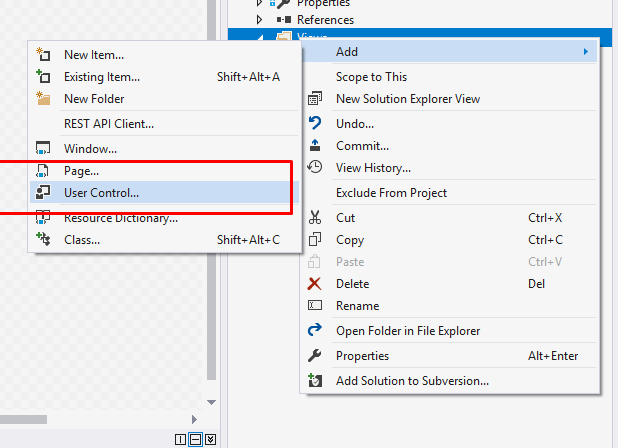Click the Resource Dictionary icon

(42, 217)
